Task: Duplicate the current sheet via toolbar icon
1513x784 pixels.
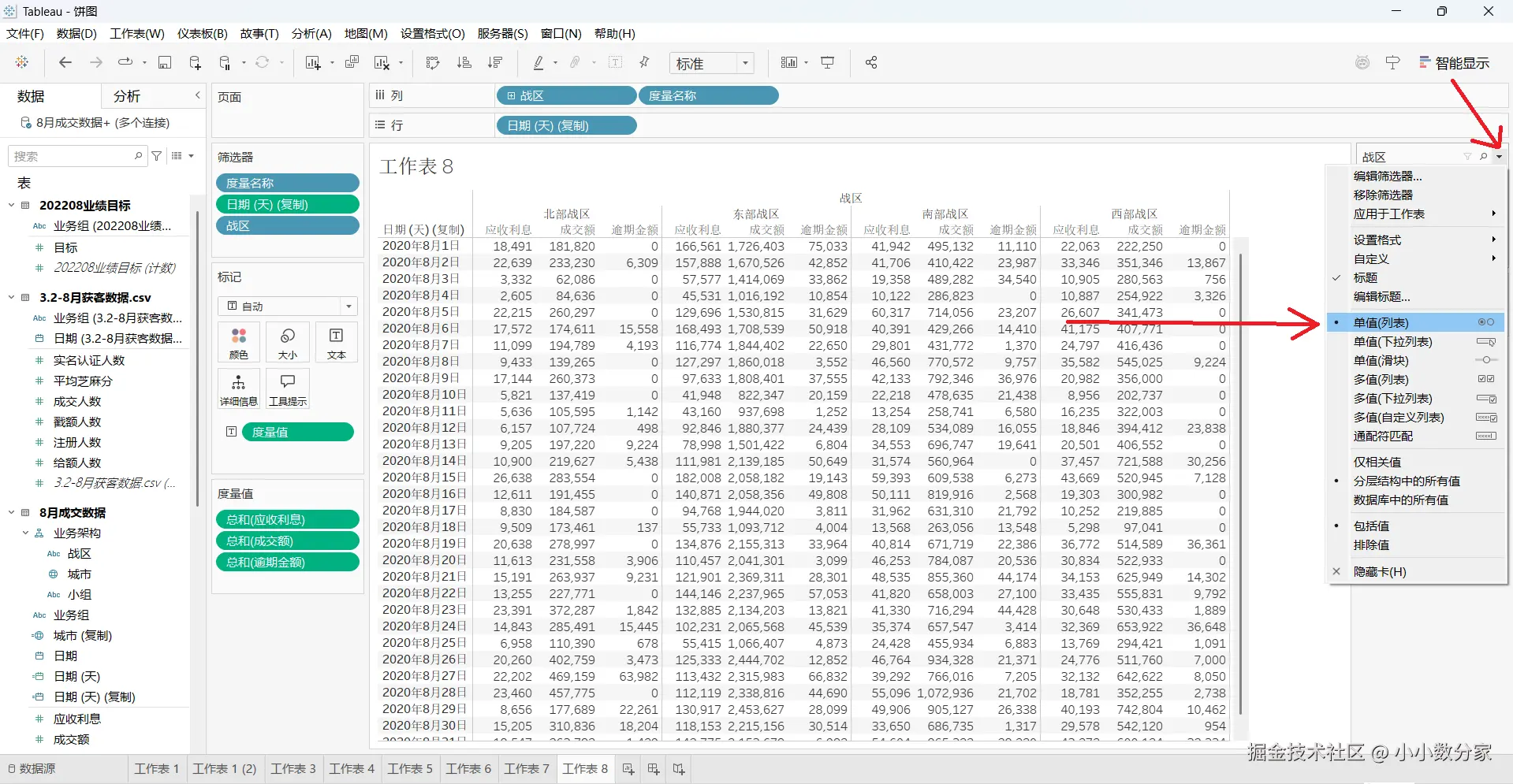Action: 352,62
